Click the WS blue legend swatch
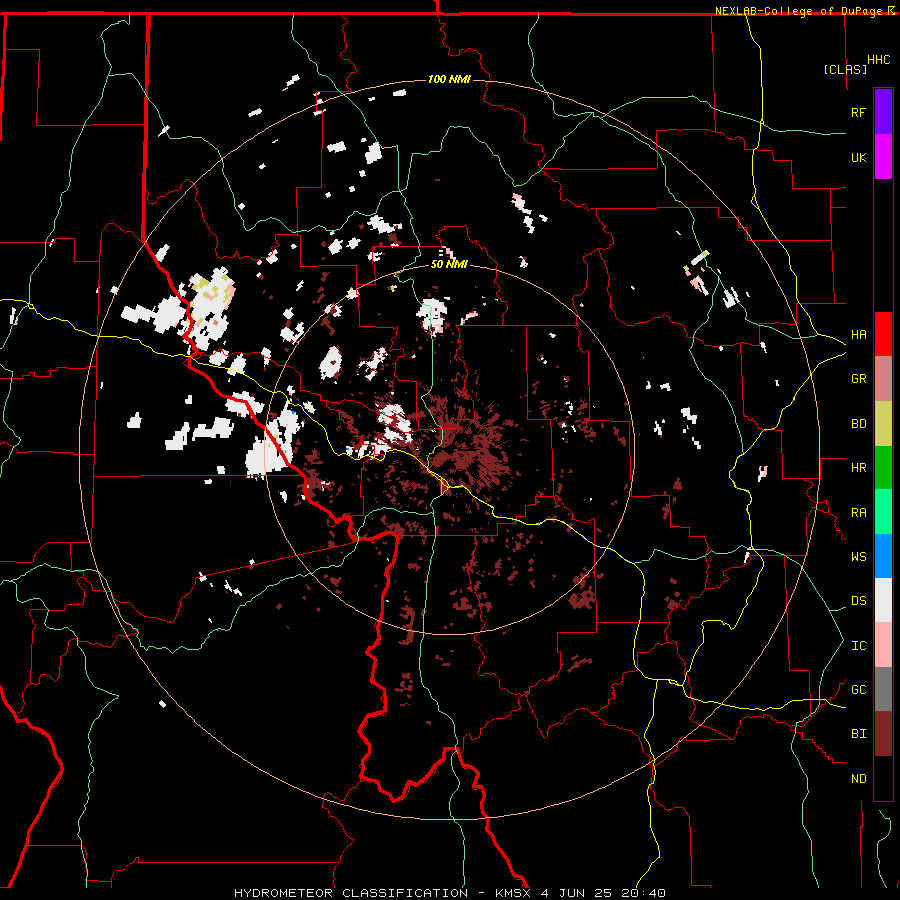The height and width of the screenshot is (900, 900). click(883, 556)
